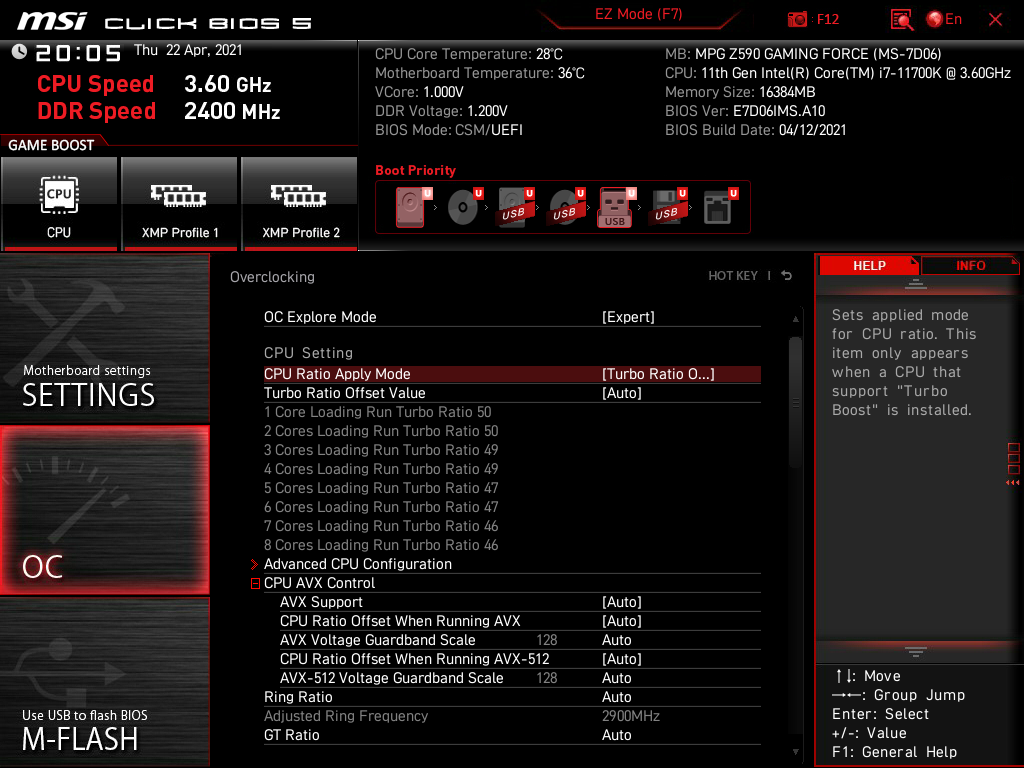This screenshot has width=1024, height=768.
Task: Select the CD/DVD optical boot device icon
Action: pos(464,207)
